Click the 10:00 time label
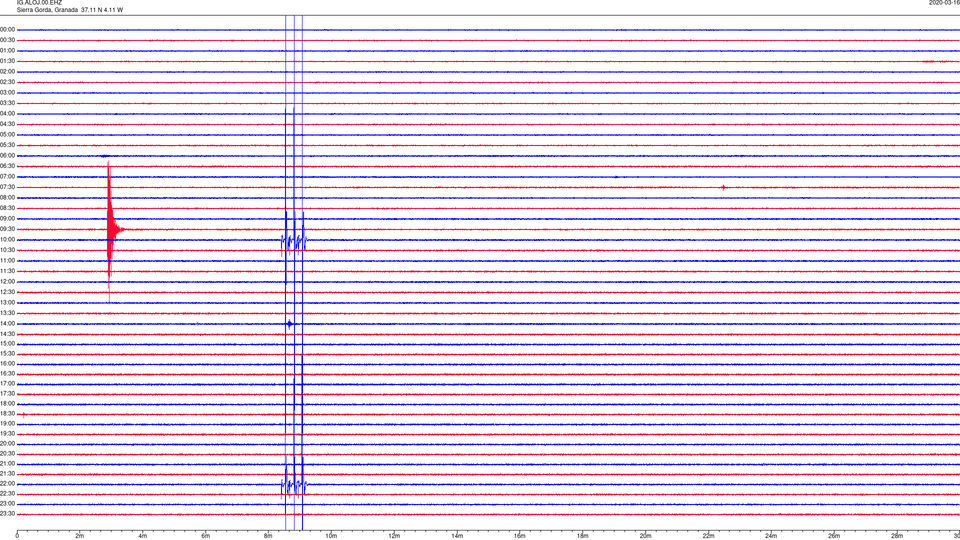This screenshot has height=540, width=960. 7,240
